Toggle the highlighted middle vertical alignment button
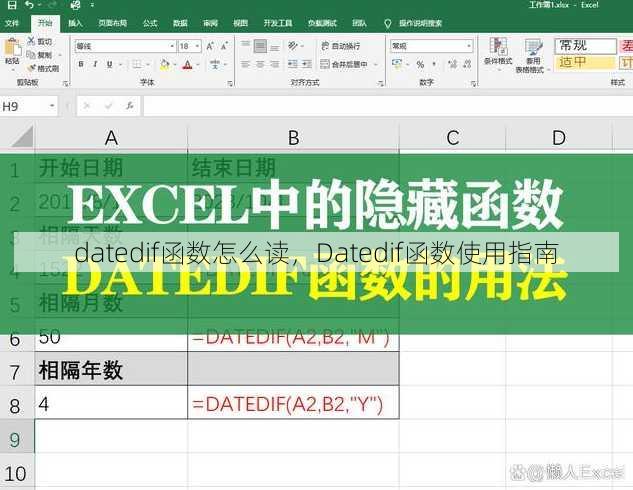The width and height of the screenshot is (633, 490). pos(260,46)
